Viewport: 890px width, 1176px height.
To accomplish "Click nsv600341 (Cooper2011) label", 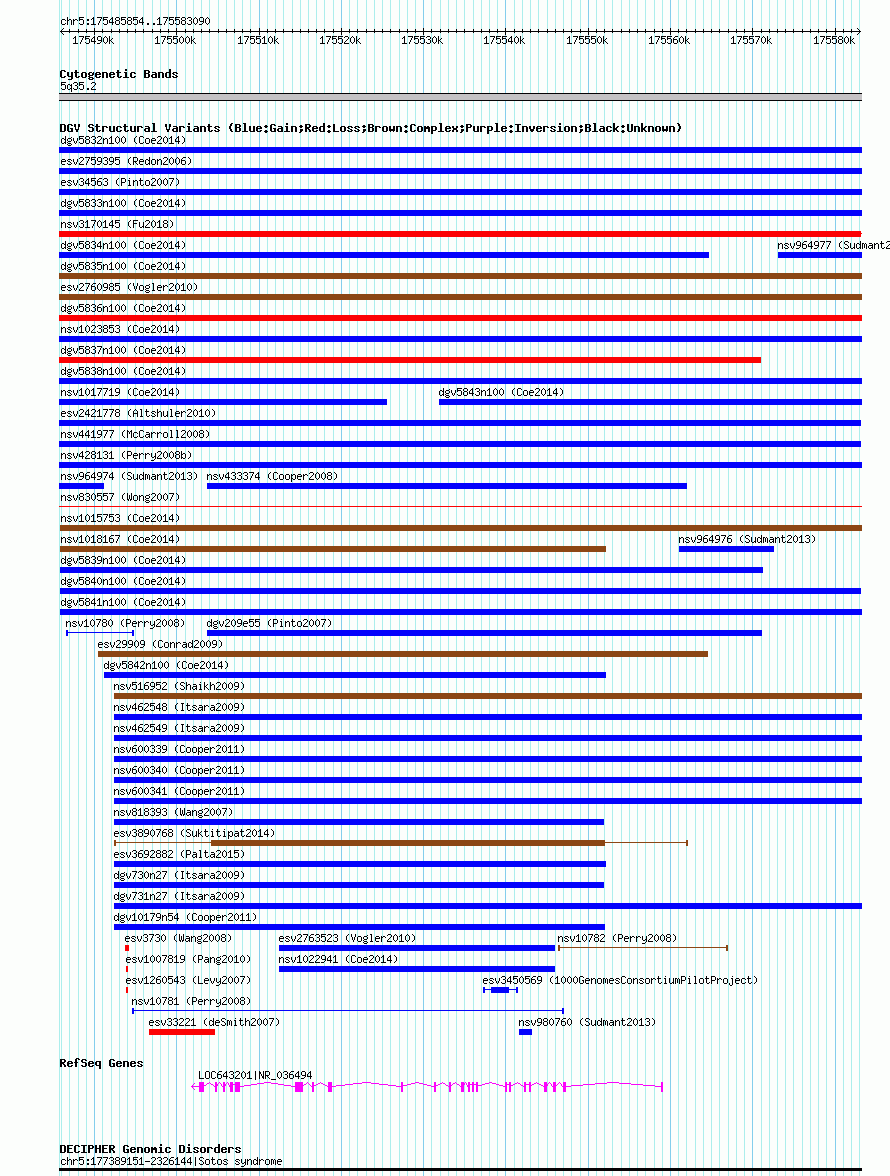I will coord(179,791).
